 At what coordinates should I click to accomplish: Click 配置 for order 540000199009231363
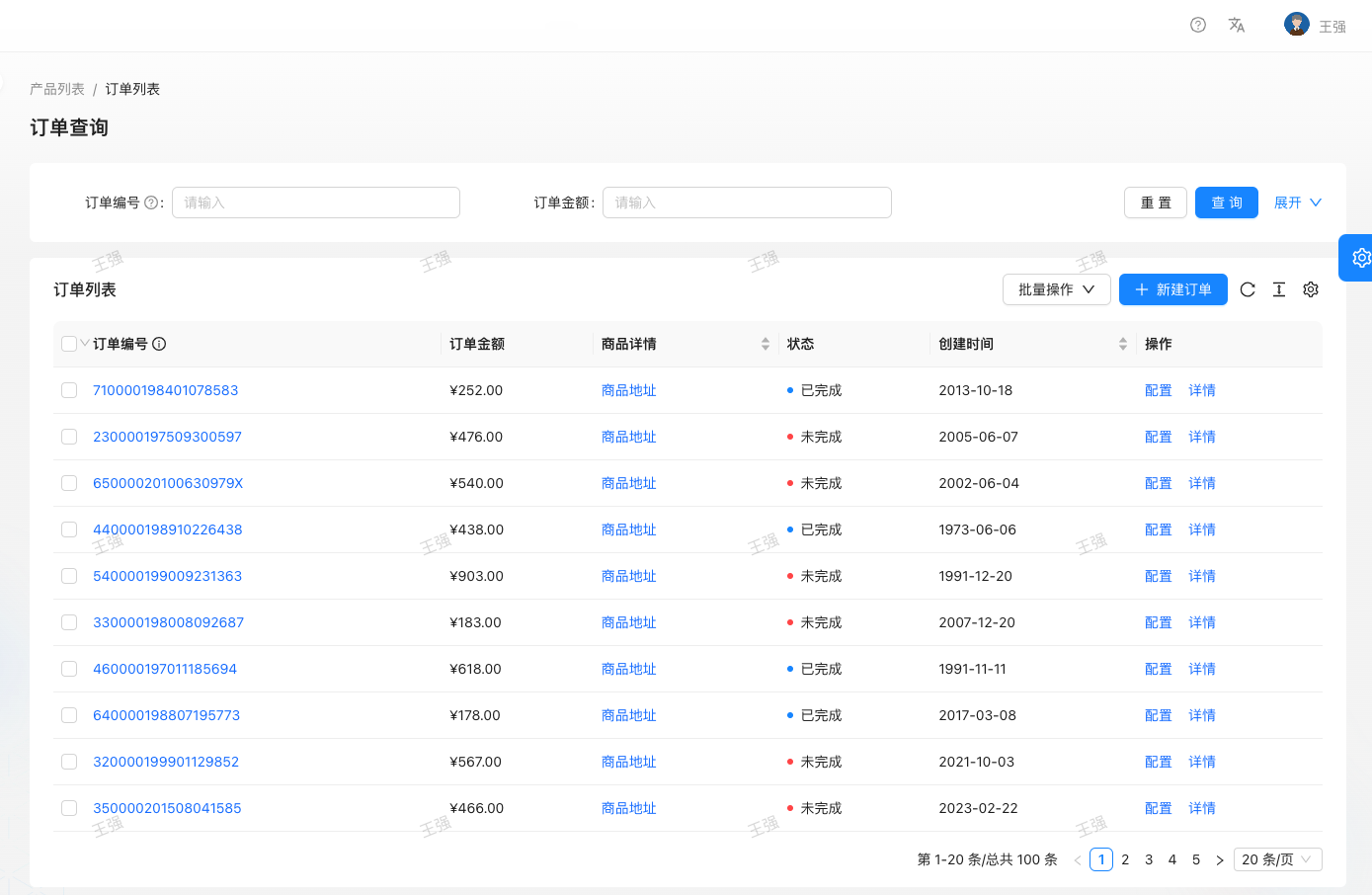(x=1159, y=576)
